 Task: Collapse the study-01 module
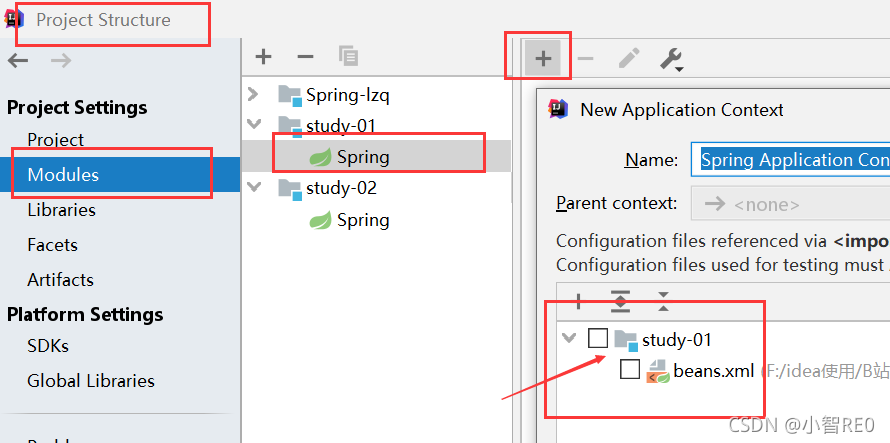(x=254, y=124)
